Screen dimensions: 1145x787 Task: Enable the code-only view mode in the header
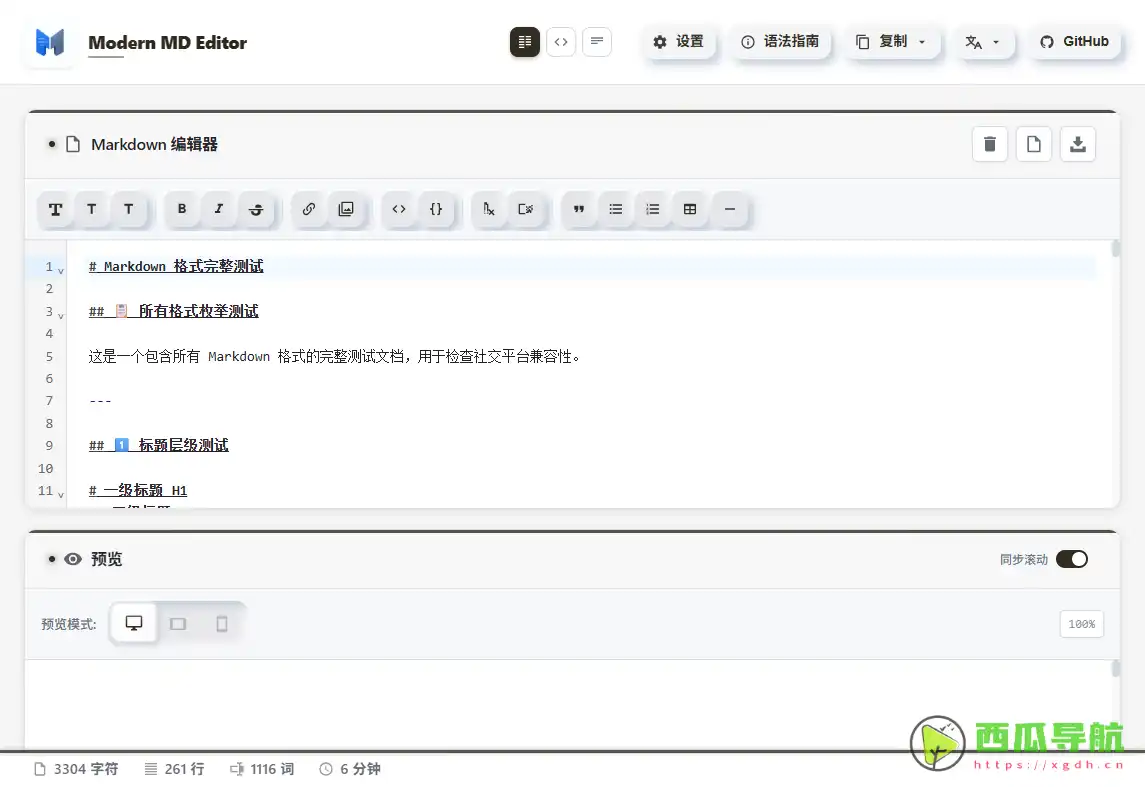click(561, 42)
